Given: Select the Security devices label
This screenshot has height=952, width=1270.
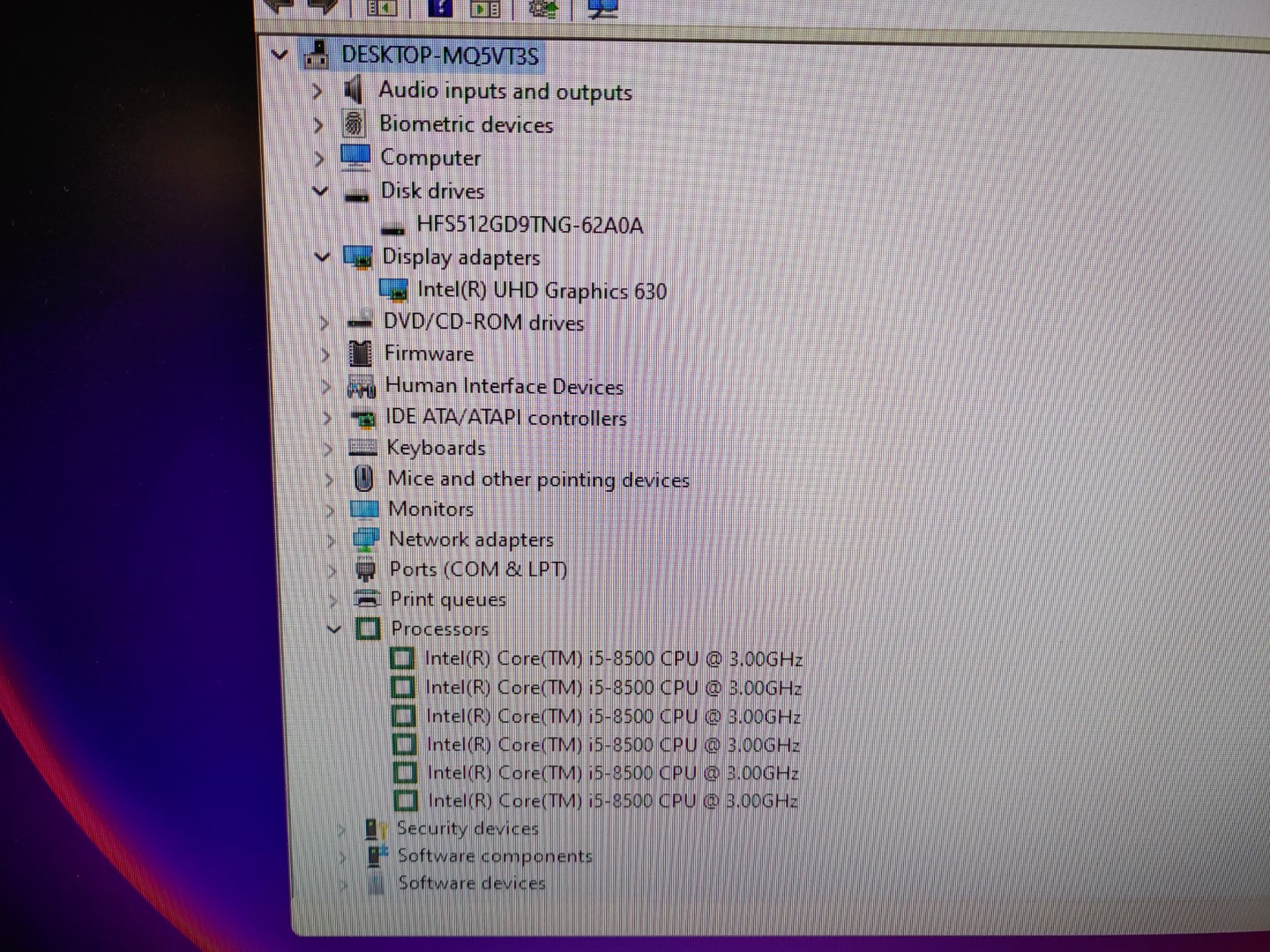Looking at the screenshot, I should [467, 828].
